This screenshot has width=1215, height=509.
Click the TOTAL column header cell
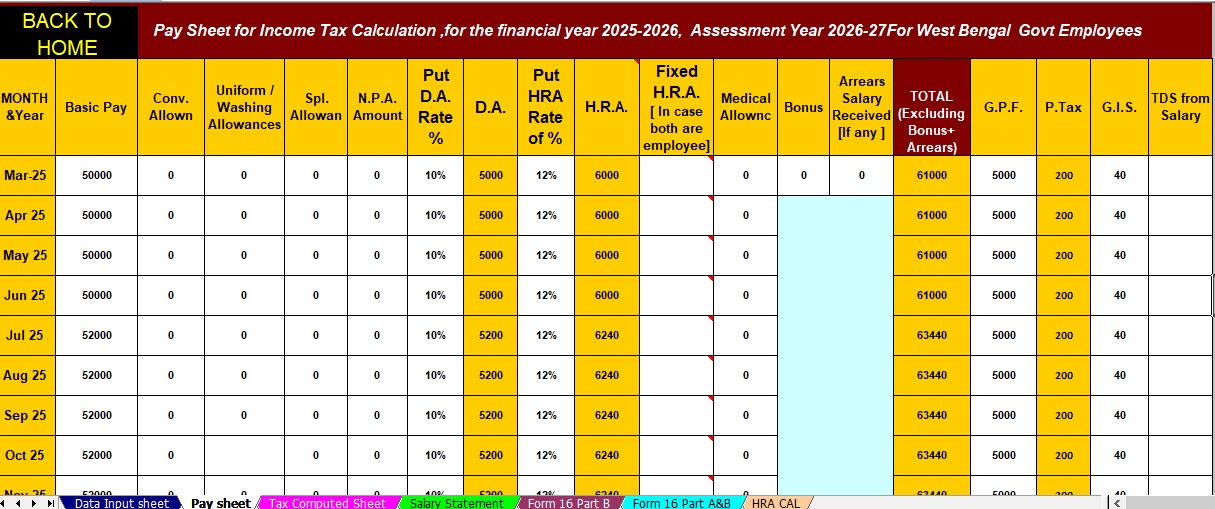pyautogui.click(x=931, y=107)
